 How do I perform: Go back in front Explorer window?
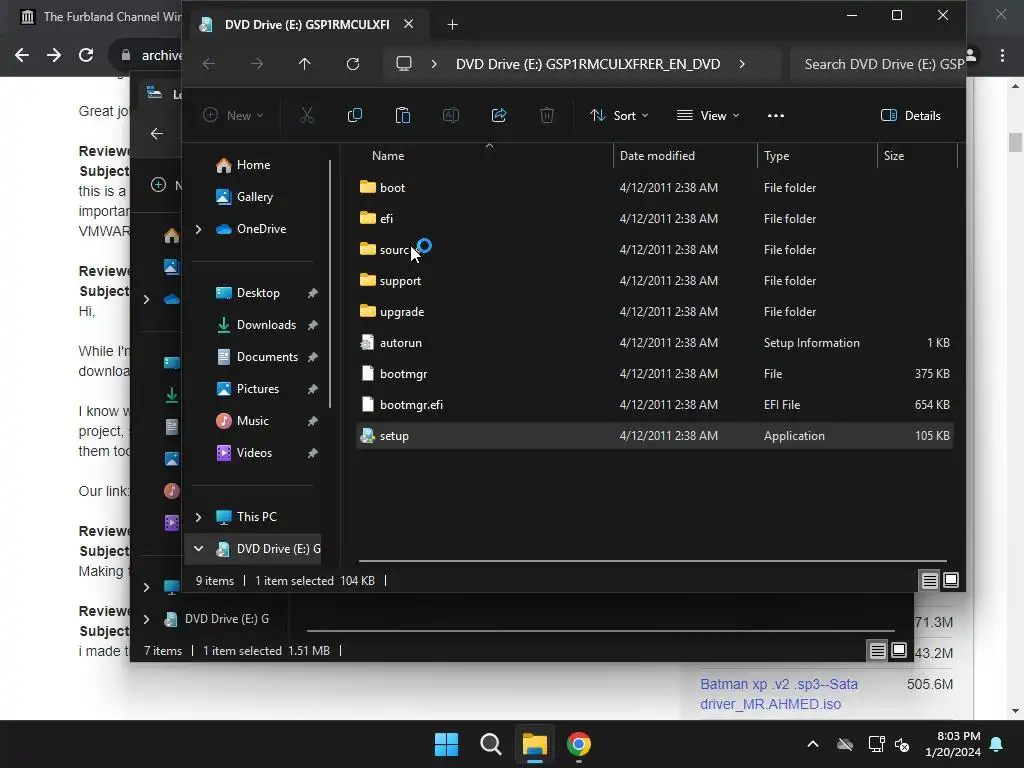coord(209,64)
